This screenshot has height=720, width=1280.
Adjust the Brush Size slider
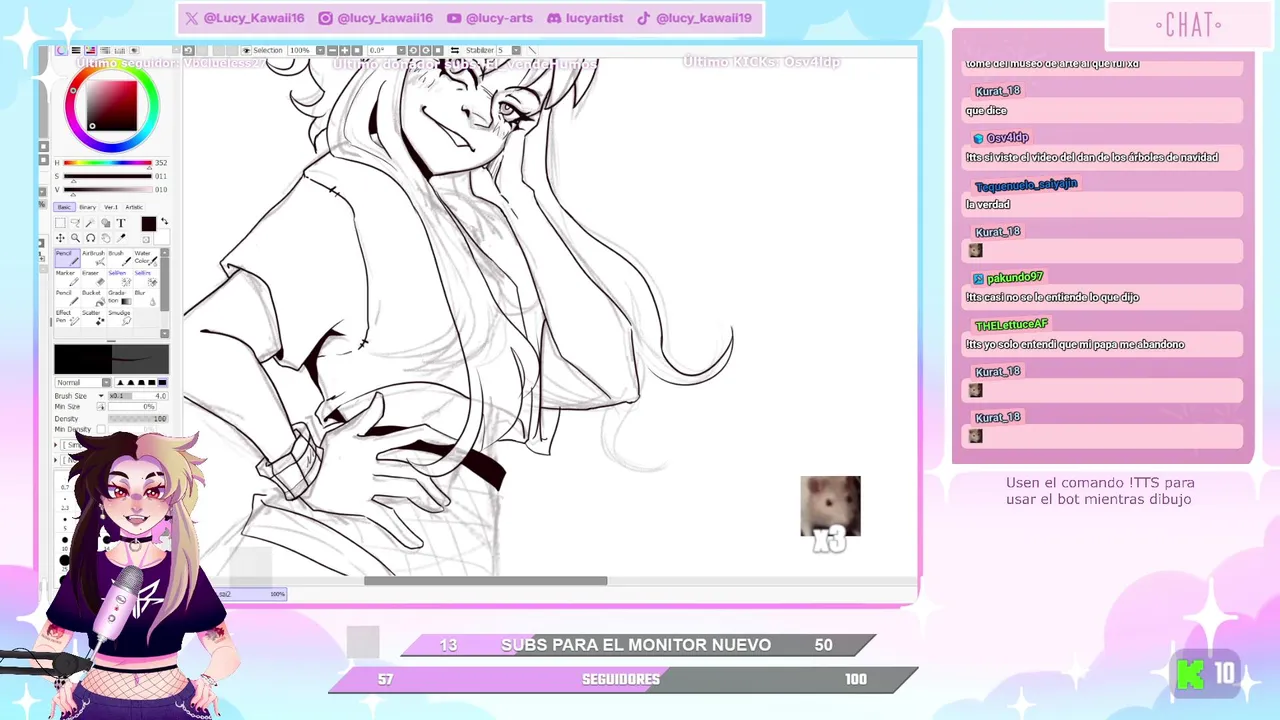click(138, 396)
